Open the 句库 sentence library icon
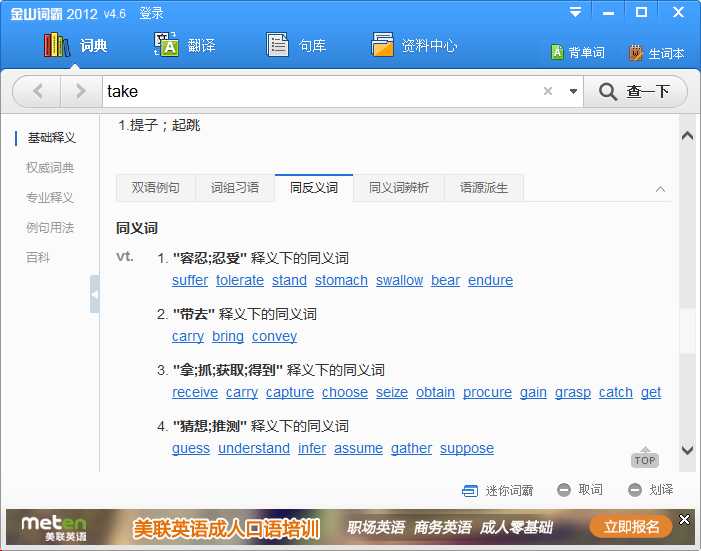The height and width of the screenshot is (551, 701). 277,44
